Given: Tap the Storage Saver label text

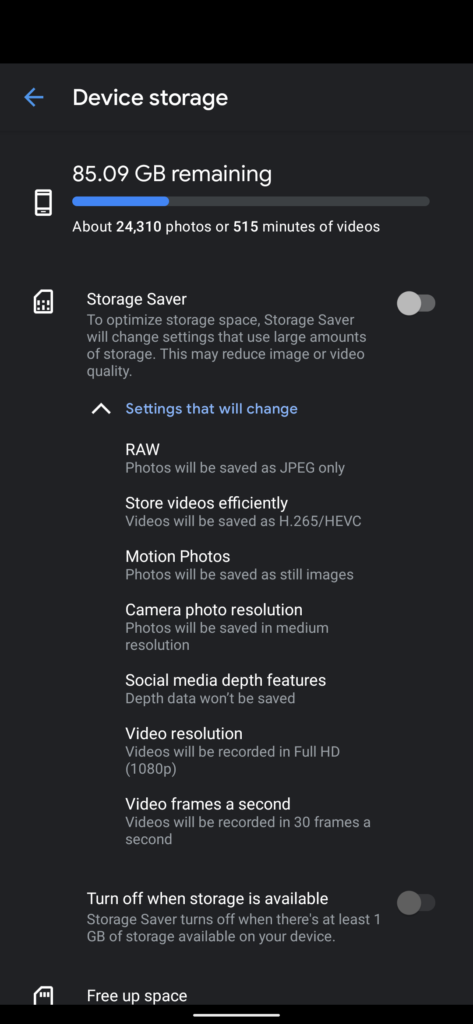Looking at the screenshot, I should click(x=137, y=299).
